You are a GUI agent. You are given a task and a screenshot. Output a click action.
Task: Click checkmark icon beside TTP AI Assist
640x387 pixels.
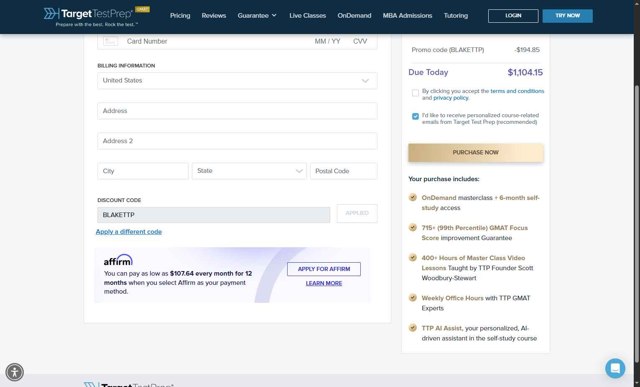click(x=413, y=328)
